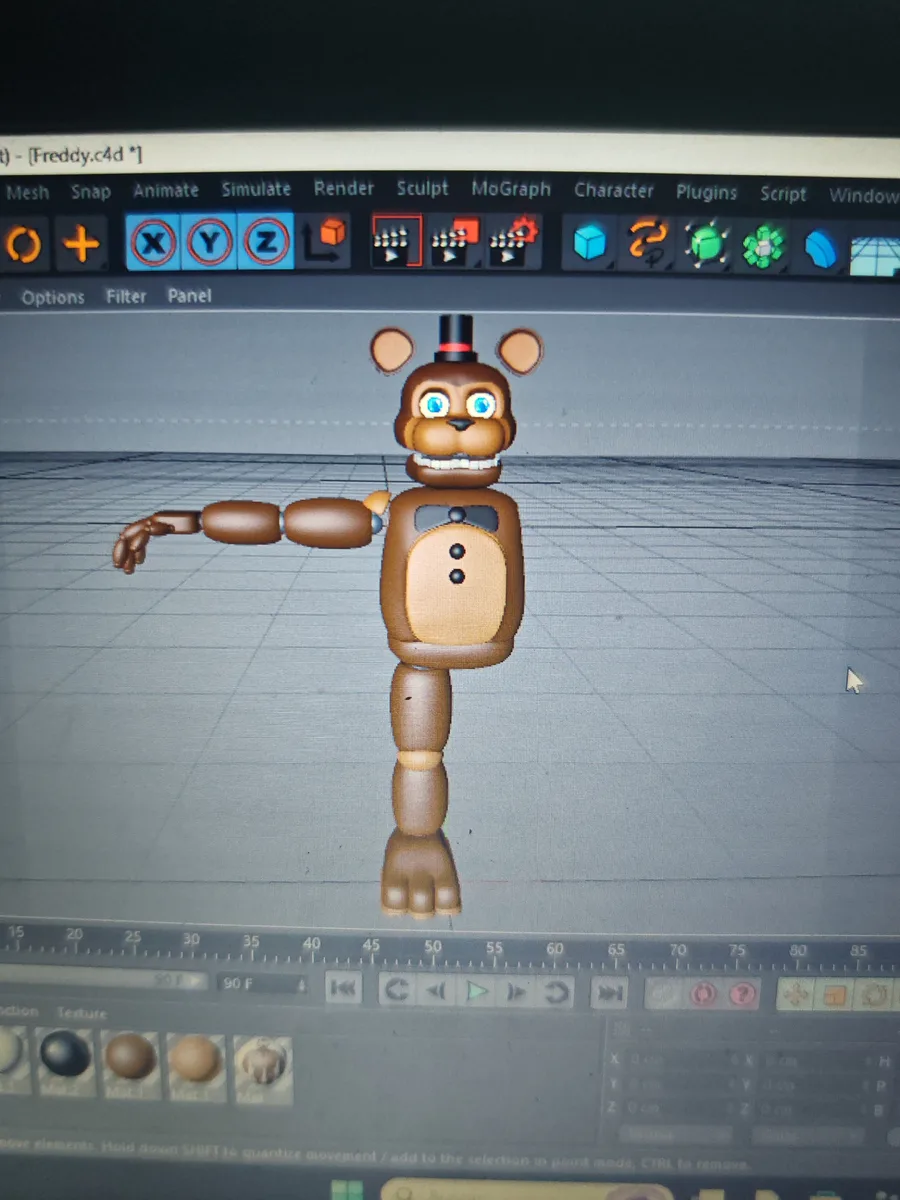This screenshot has height=1200, width=900.
Task: Open the Render menu
Action: tap(343, 188)
